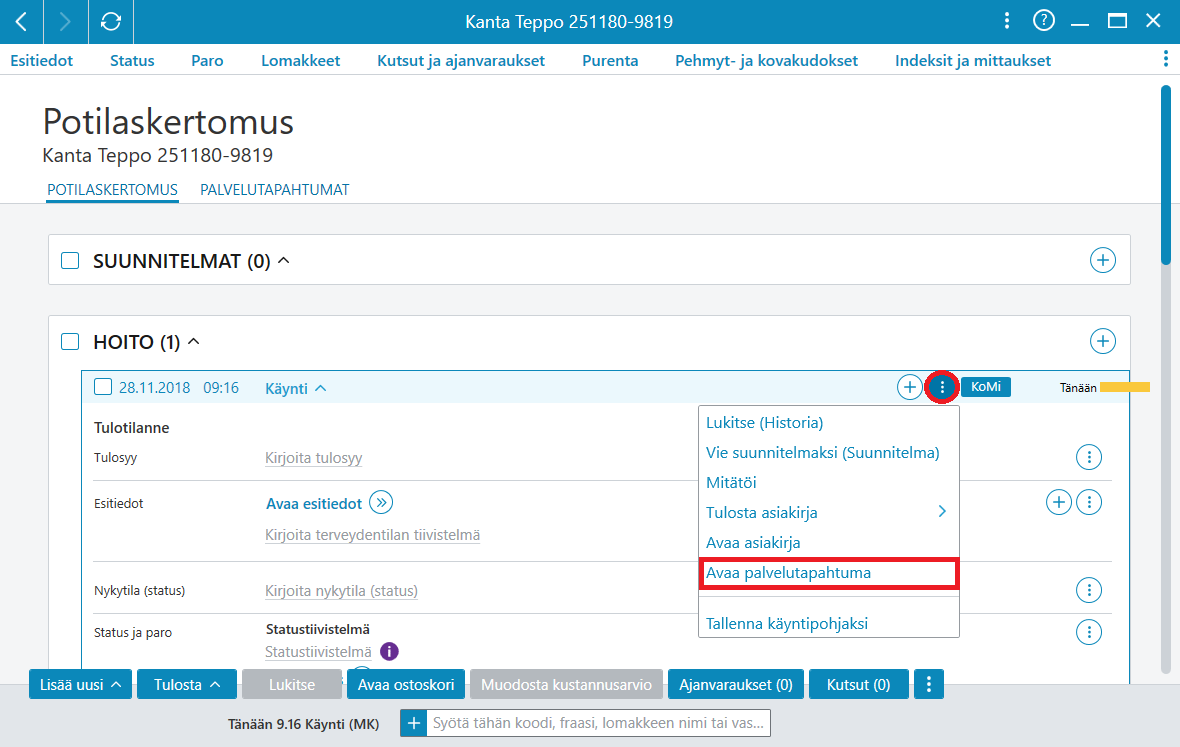Click the plus icon in SUUNNITELMAT section
The image size is (1180, 747).
(1102, 260)
